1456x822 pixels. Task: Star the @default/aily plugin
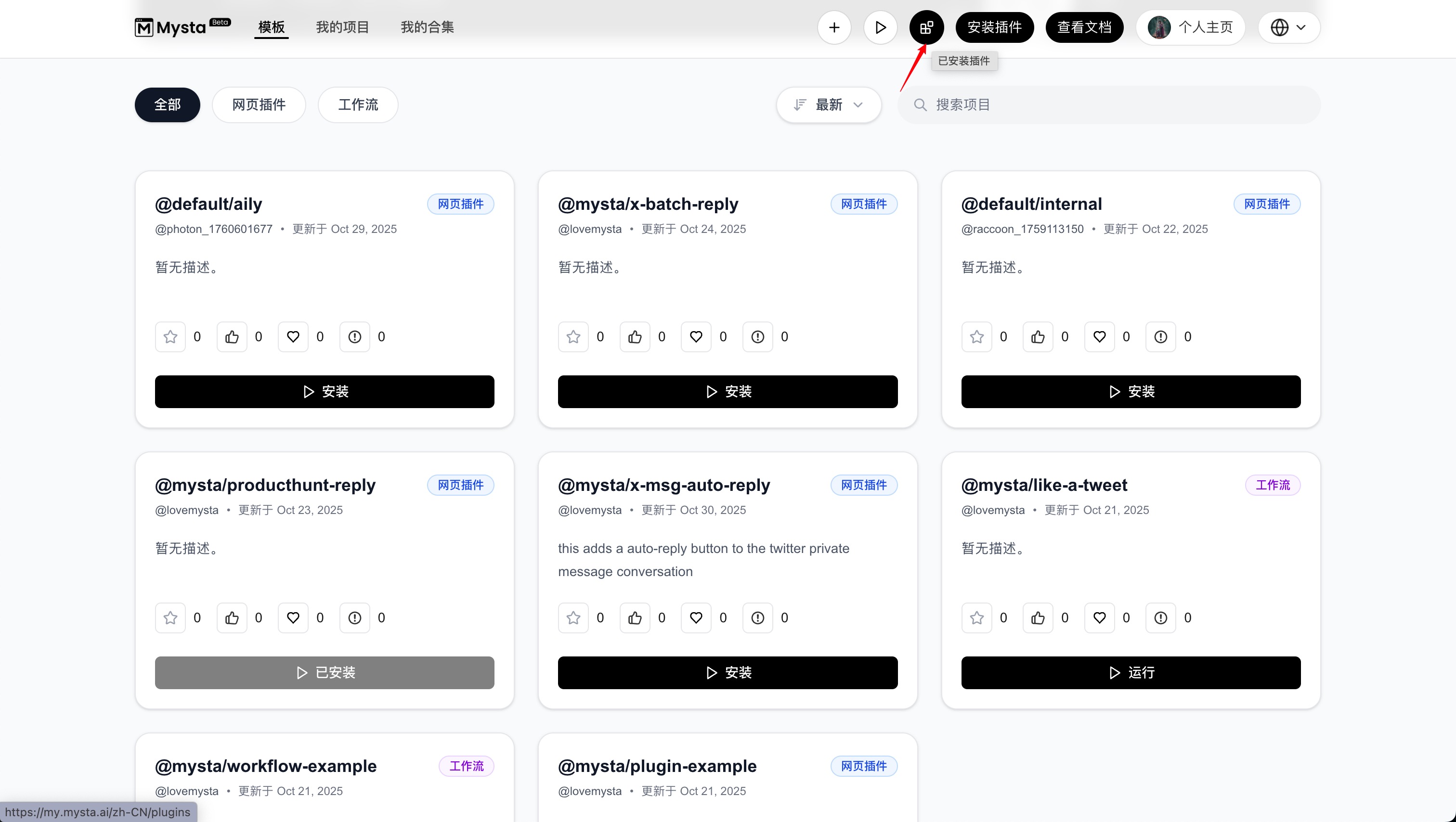(170, 337)
